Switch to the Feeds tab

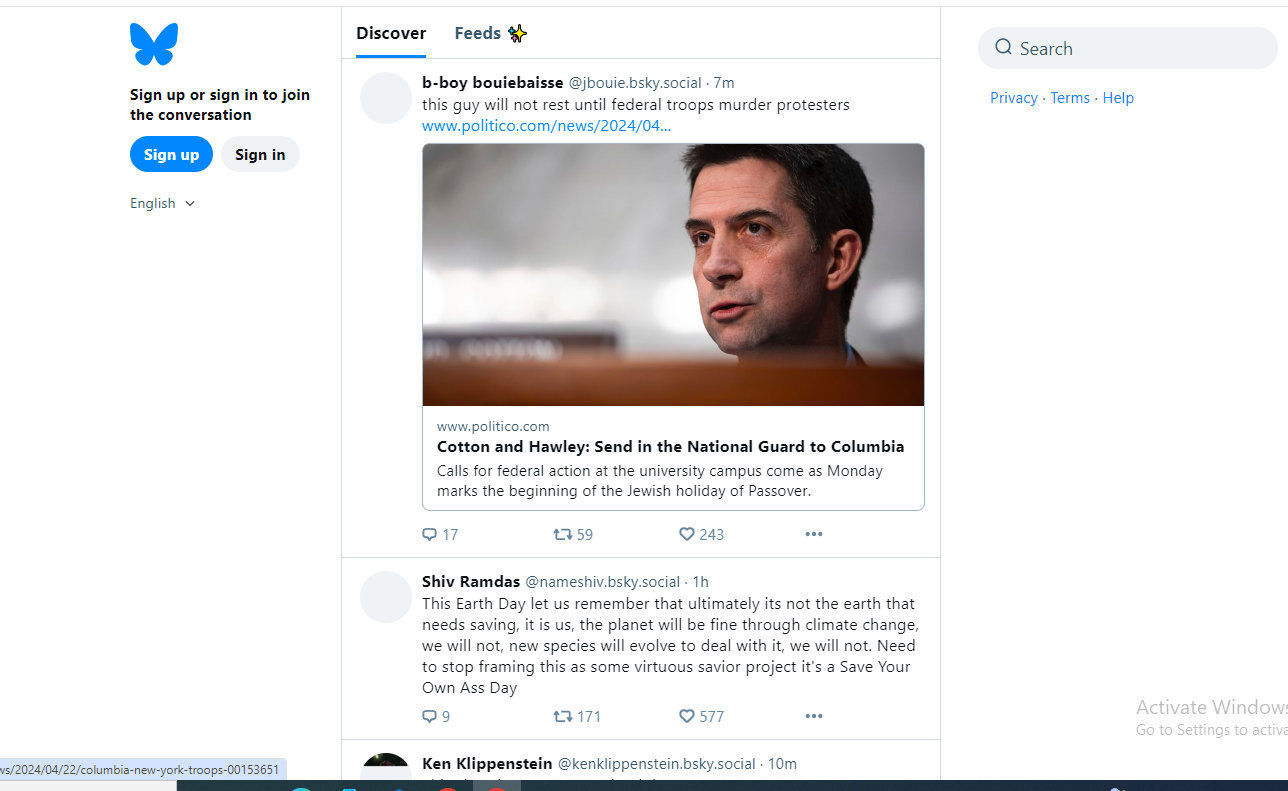coord(489,33)
